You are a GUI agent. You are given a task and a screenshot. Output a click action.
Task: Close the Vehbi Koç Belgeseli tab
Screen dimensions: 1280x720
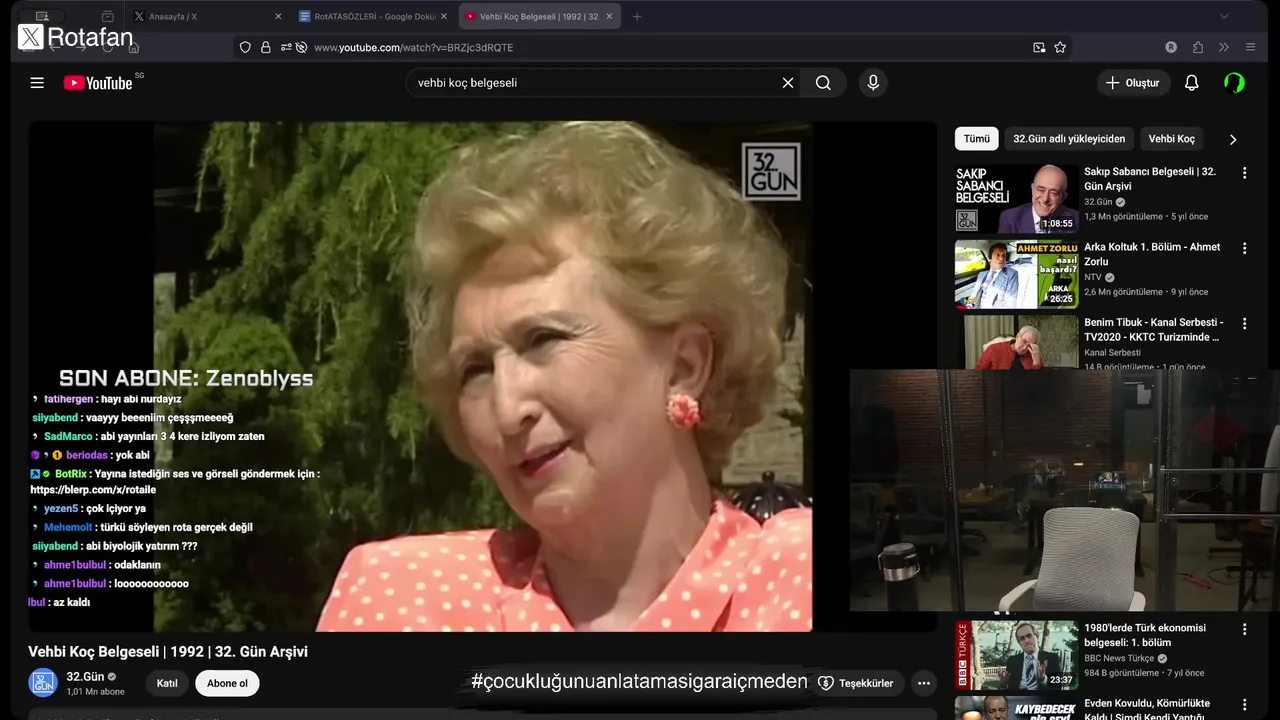609,16
